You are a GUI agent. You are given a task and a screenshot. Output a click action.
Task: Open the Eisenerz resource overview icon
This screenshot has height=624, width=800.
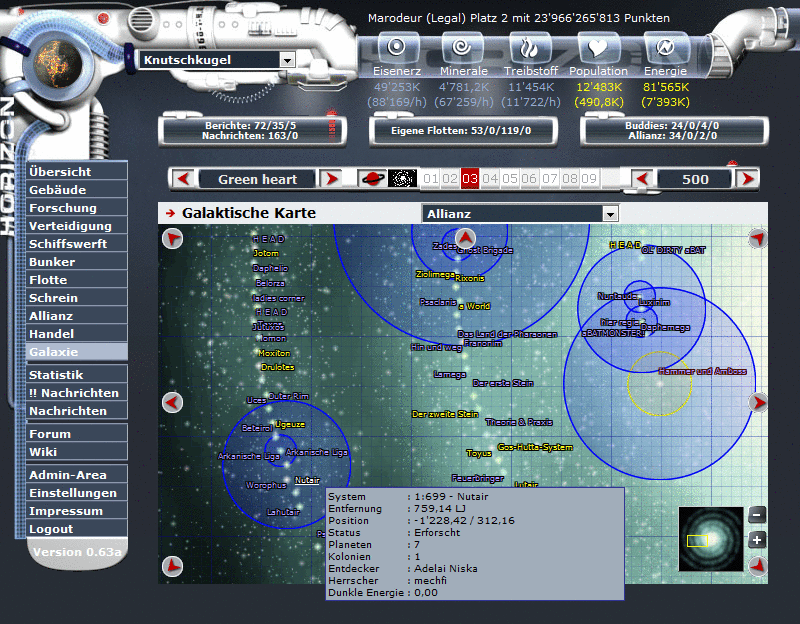(397, 46)
